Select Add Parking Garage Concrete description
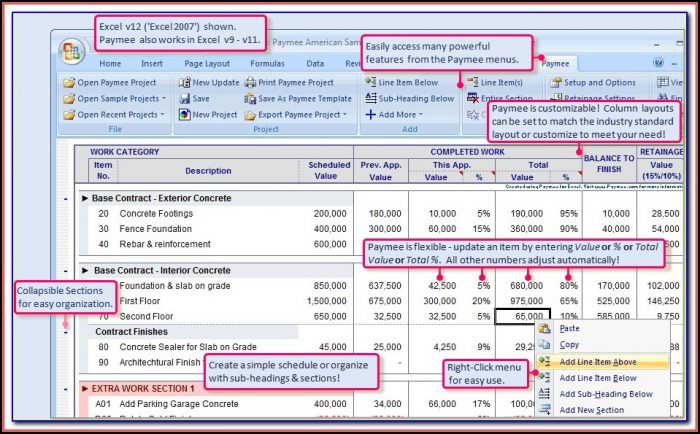700x434 pixels. [x=179, y=404]
